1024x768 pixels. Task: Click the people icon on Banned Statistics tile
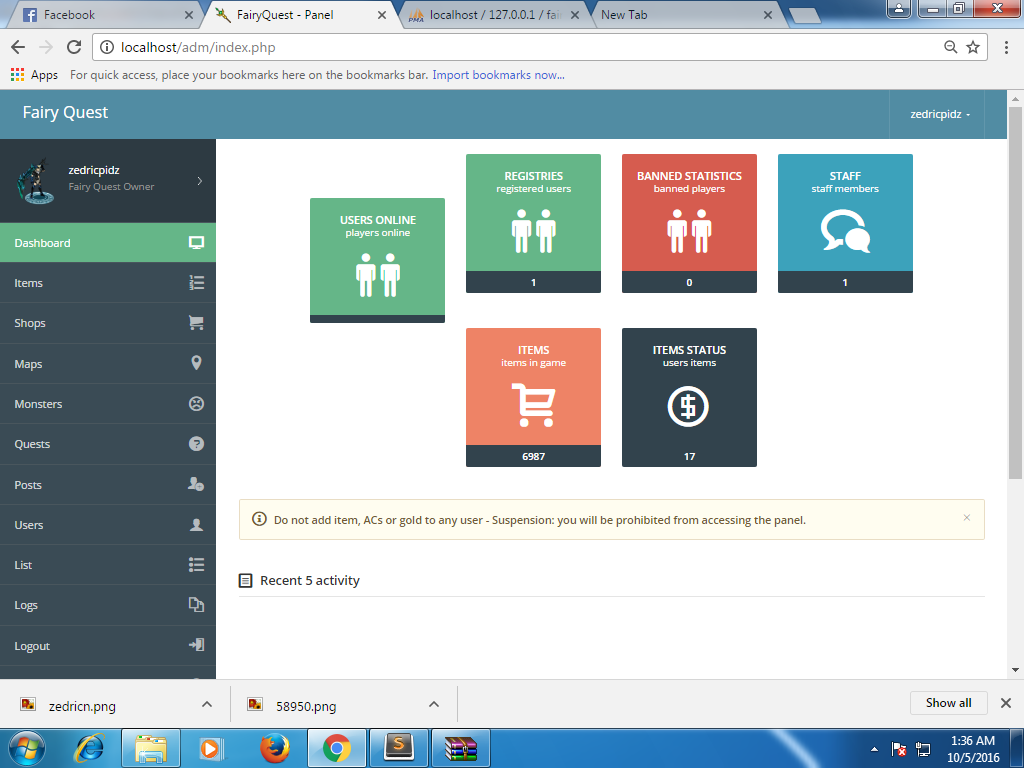coord(690,231)
